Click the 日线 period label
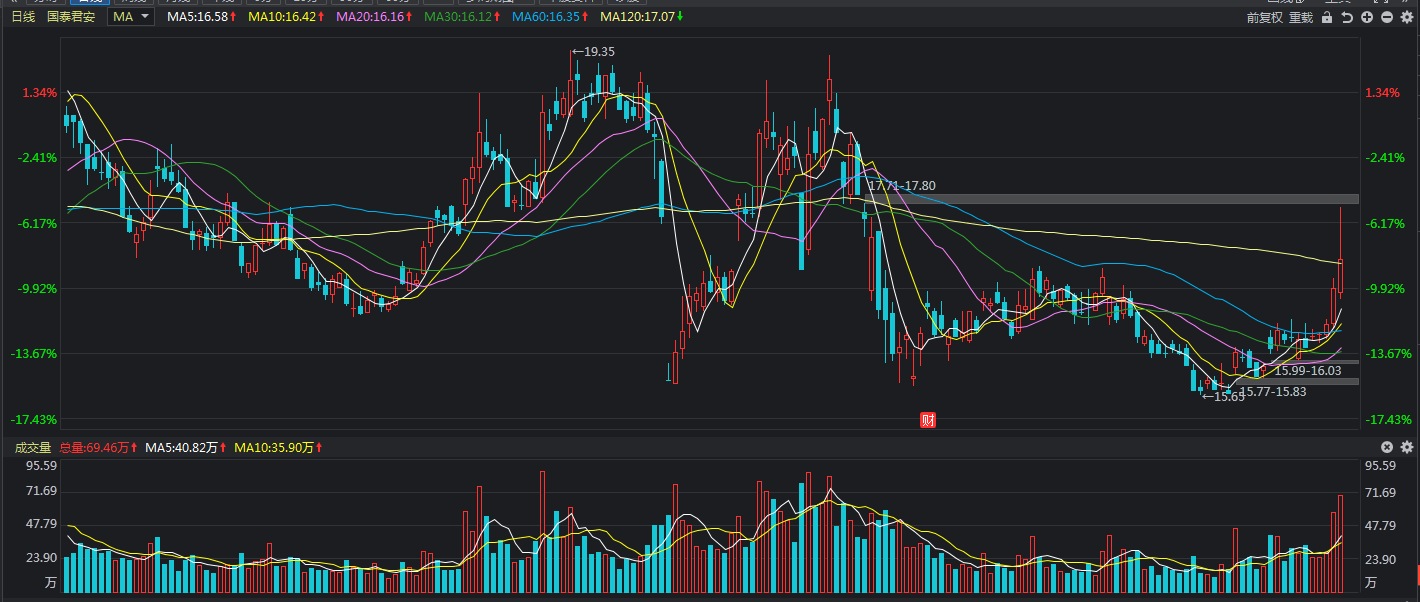Image resolution: width=1420 pixels, height=602 pixels. [22, 17]
